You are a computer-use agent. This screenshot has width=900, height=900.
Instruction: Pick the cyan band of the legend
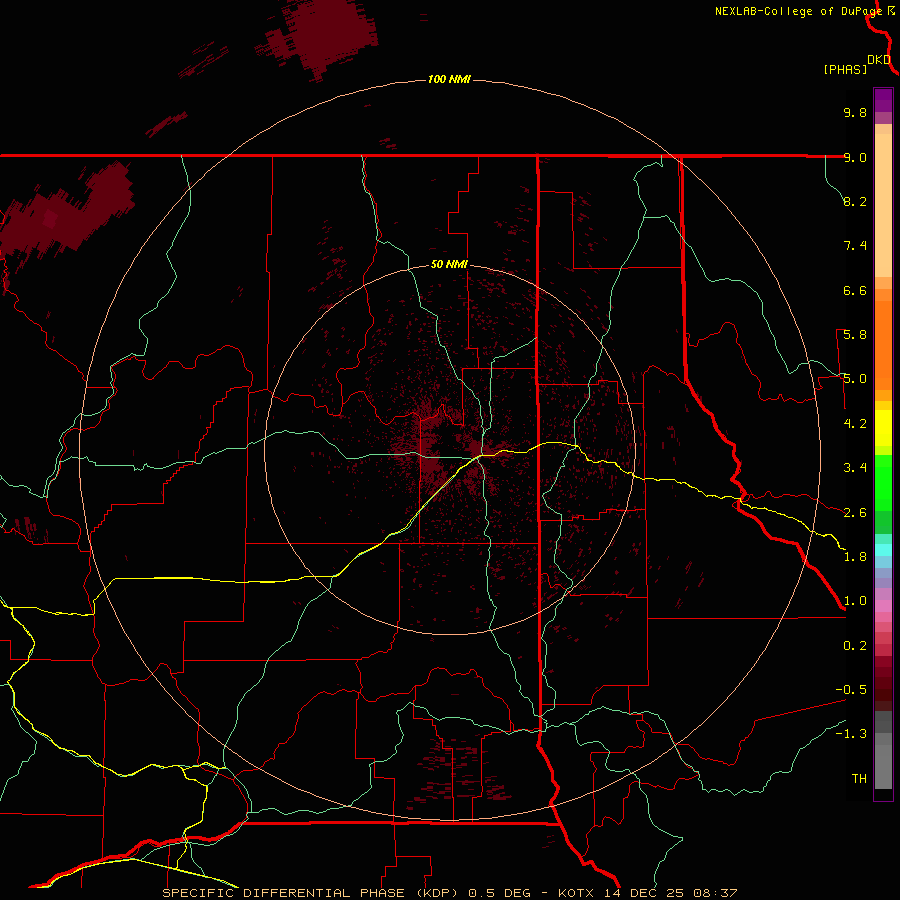click(883, 550)
